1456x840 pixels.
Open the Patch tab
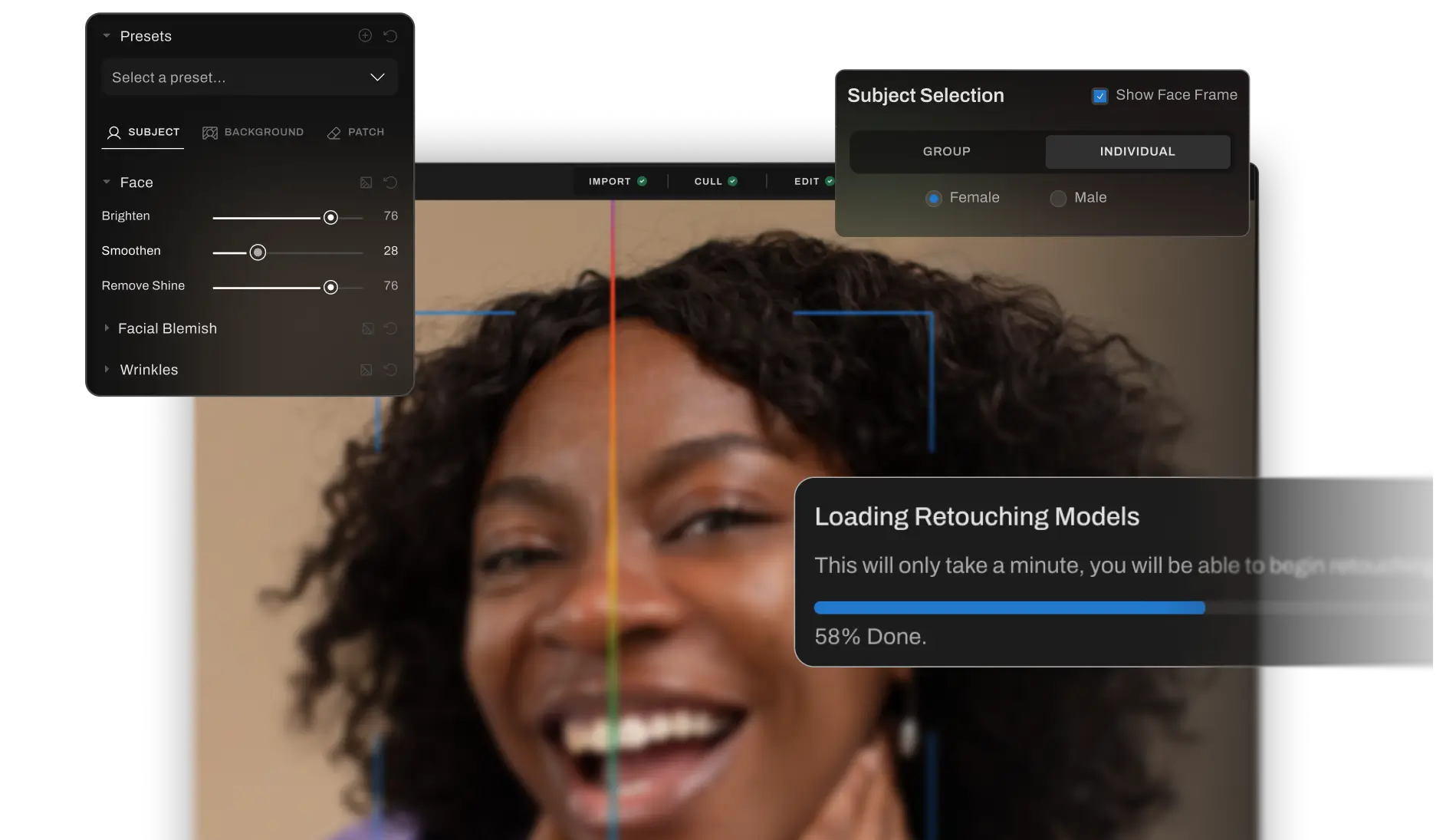click(356, 133)
